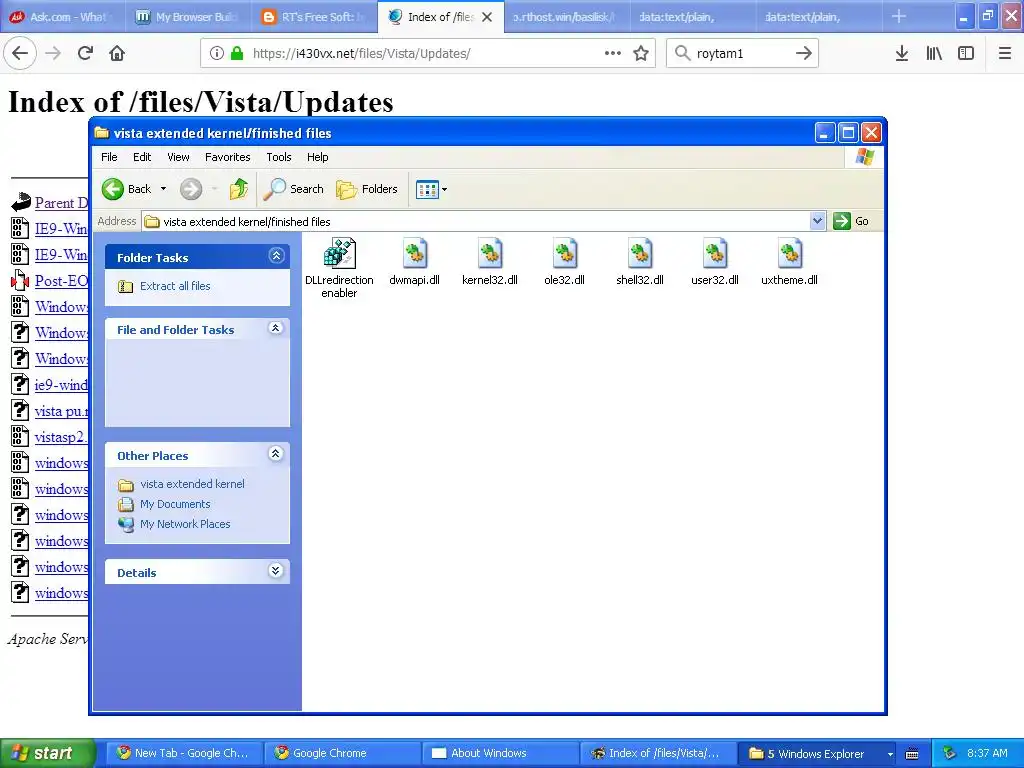Click Extract all files link
The height and width of the screenshot is (768, 1024).
pyautogui.click(x=174, y=286)
